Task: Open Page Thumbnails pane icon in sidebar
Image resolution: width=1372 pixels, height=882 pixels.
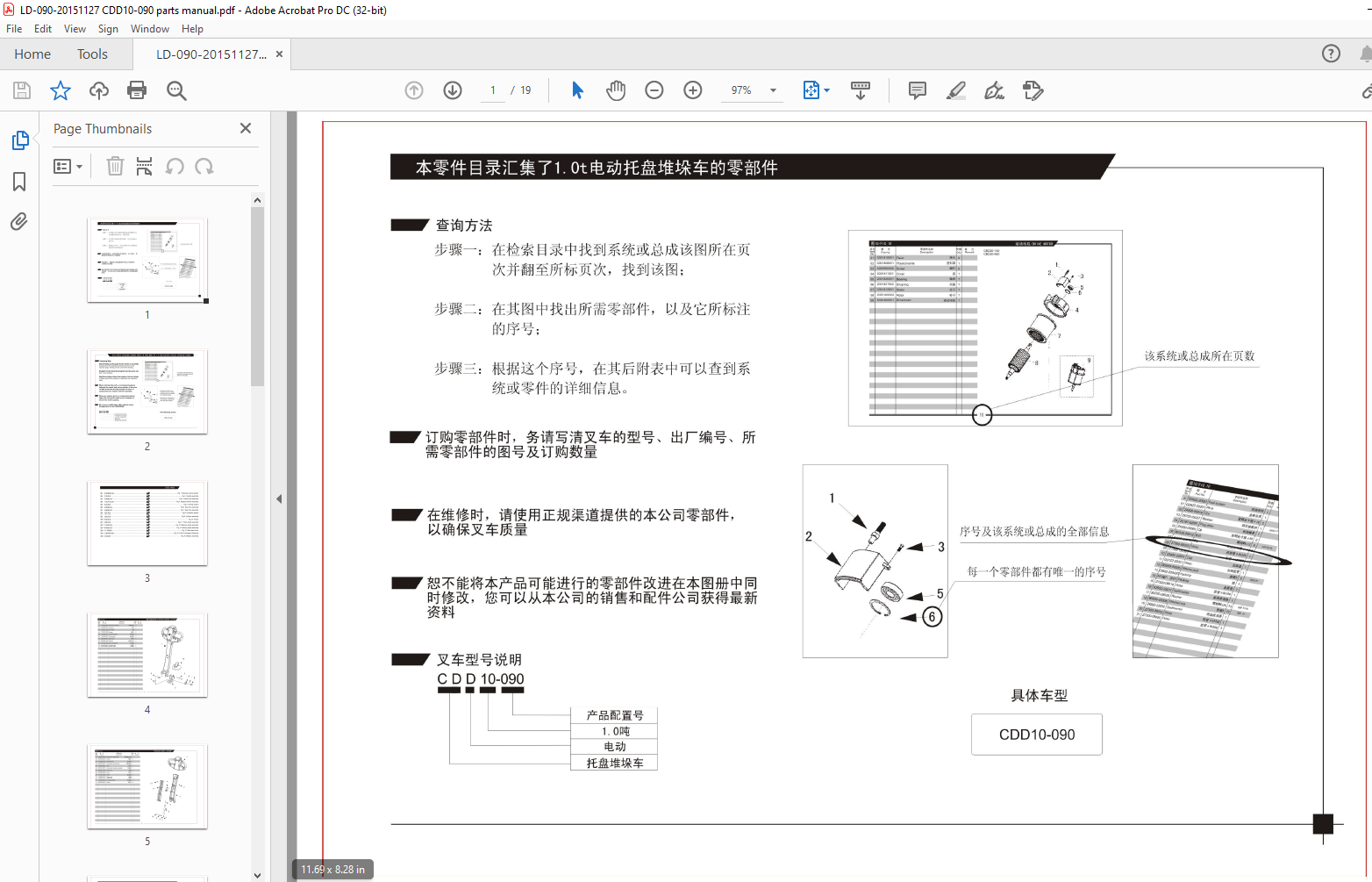Action: (x=19, y=140)
